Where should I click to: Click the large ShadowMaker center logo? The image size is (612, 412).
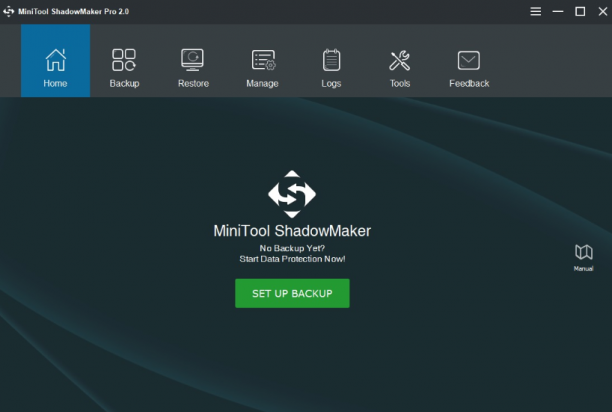(292, 194)
